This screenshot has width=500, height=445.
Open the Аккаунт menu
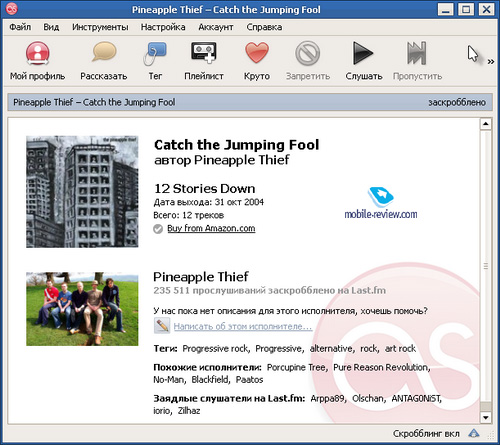click(x=216, y=27)
